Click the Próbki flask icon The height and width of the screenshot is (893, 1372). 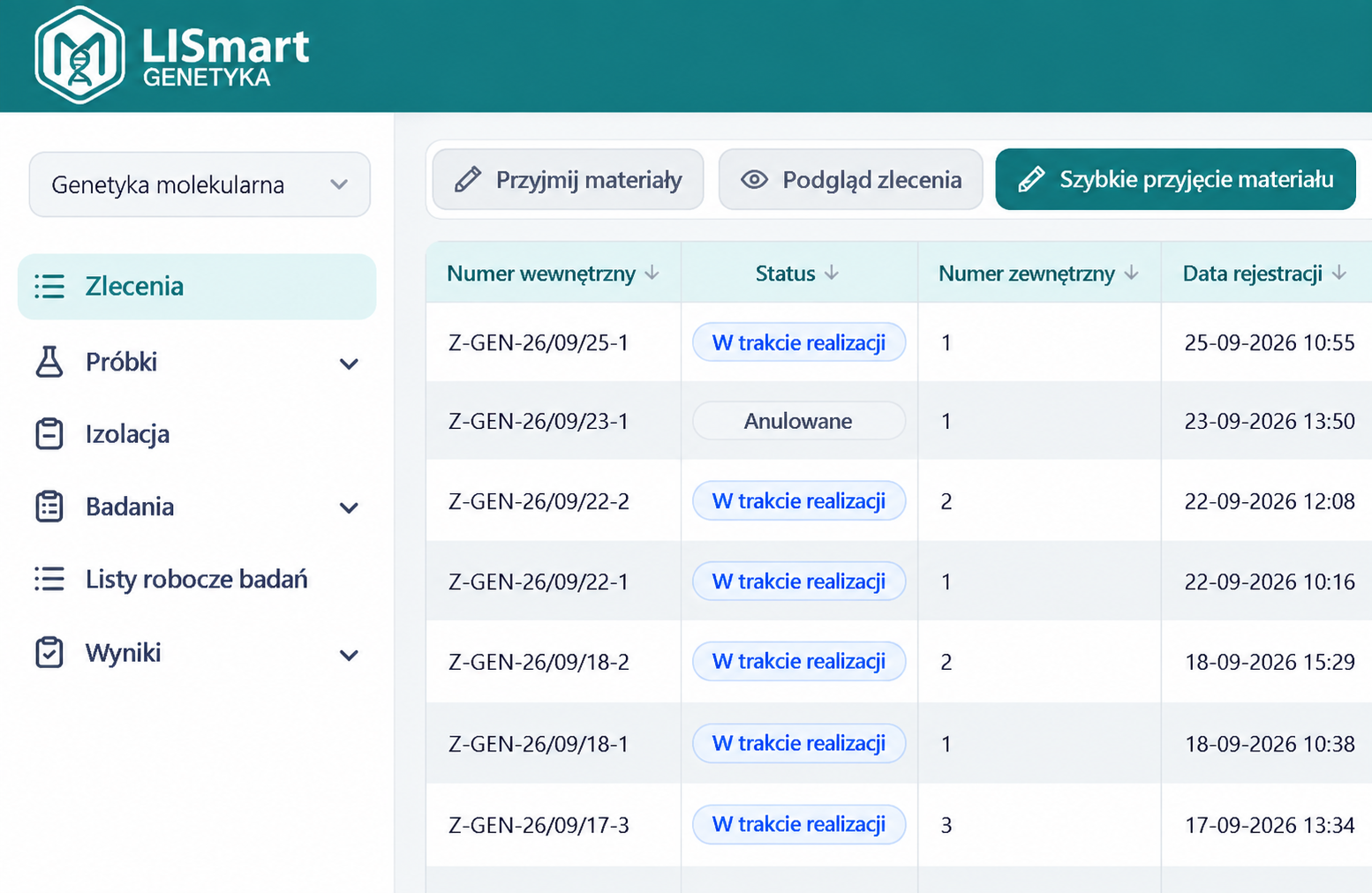[x=49, y=362]
